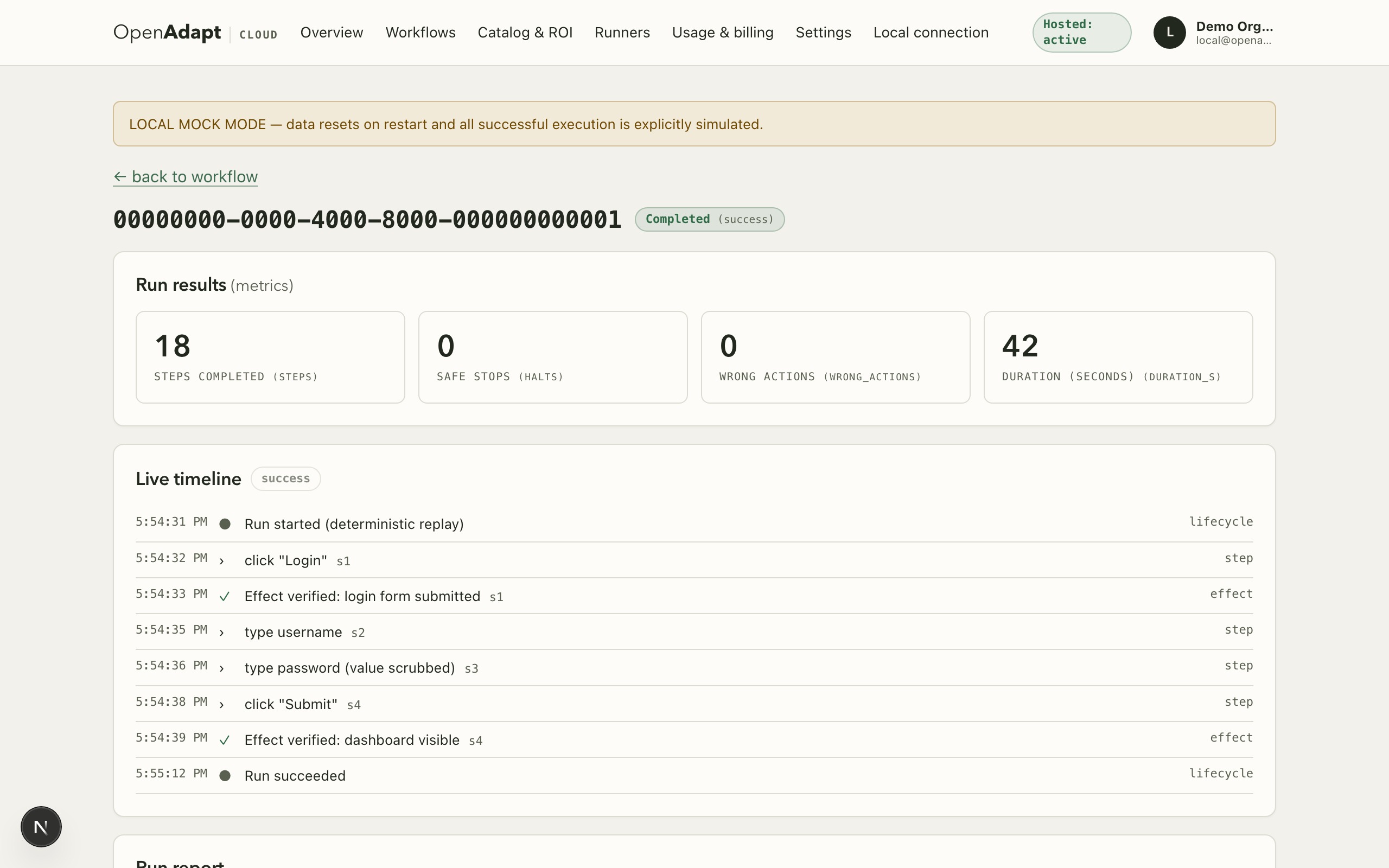Click checkmark beside login form submitted
Screen dimensions: 1389x868
(x=225, y=596)
